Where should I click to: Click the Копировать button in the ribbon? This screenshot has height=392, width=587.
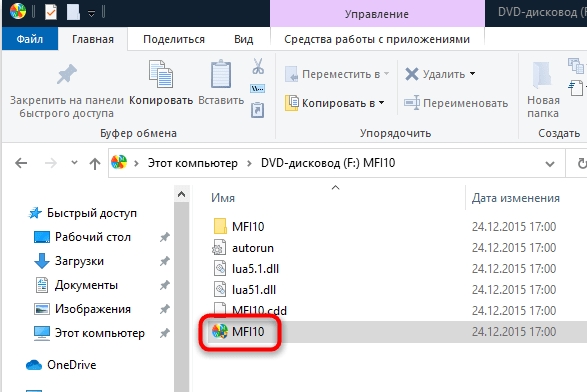click(x=161, y=83)
